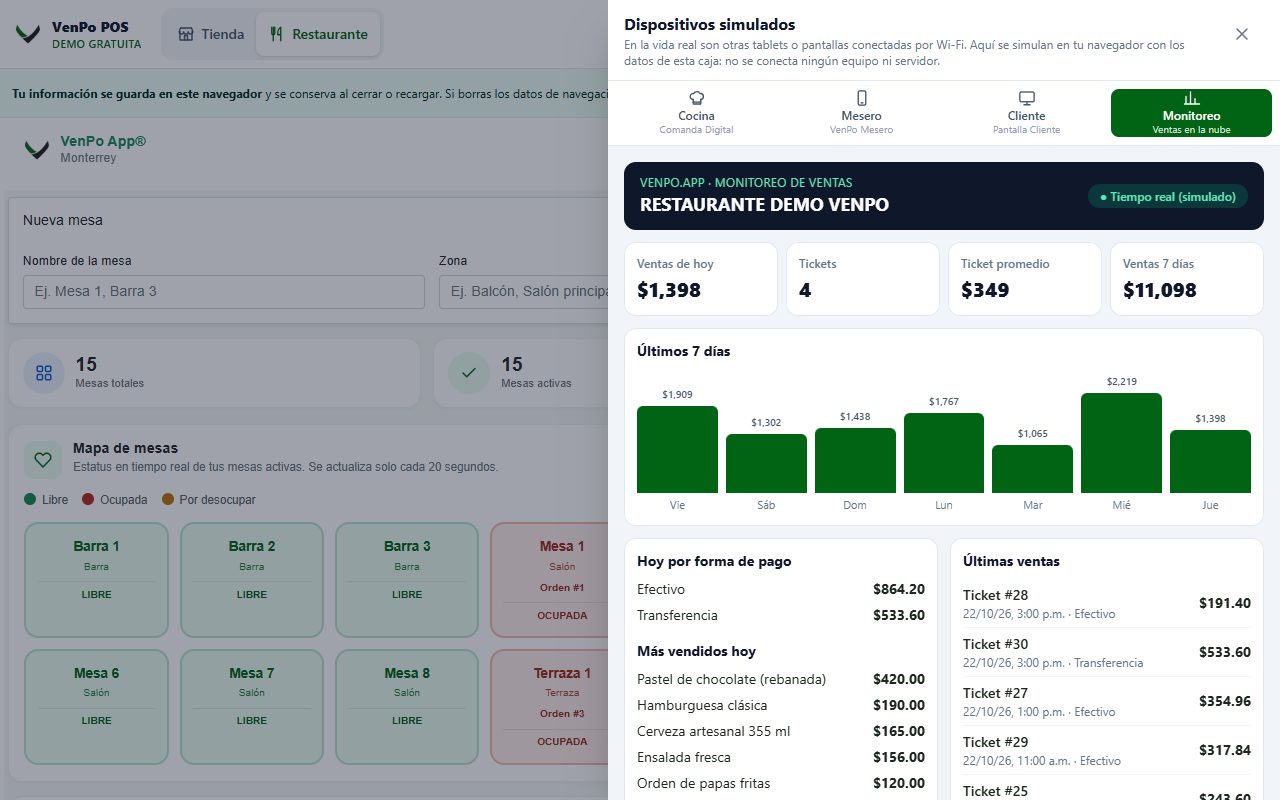Click the VenPo App Monterrey logo icon
This screenshot has height=800, width=1280.
(37, 150)
